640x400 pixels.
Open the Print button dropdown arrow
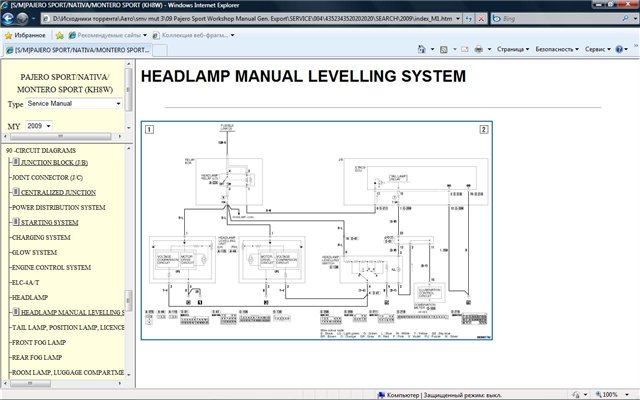(489, 49)
